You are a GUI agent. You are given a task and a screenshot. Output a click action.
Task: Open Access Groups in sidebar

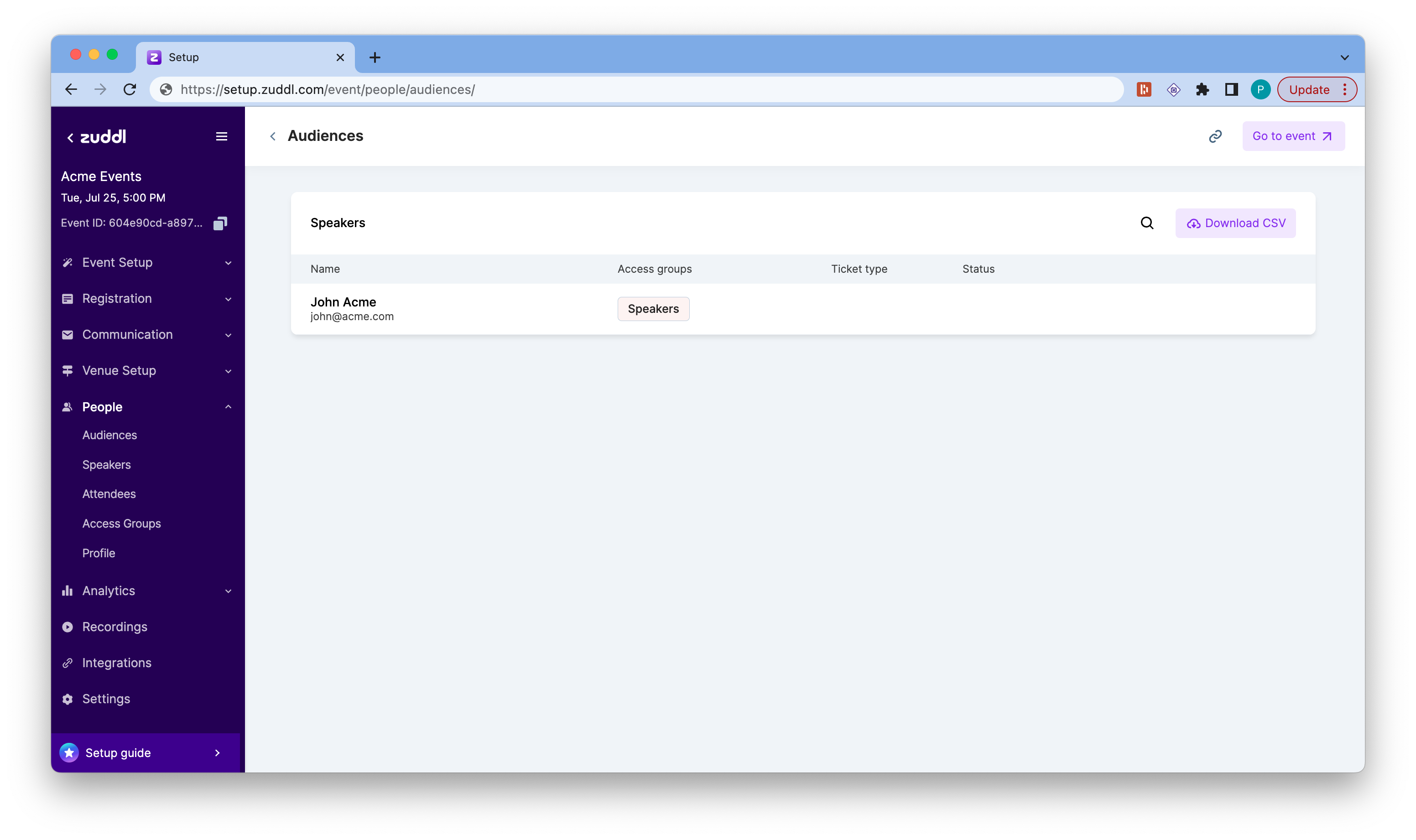pos(121,524)
